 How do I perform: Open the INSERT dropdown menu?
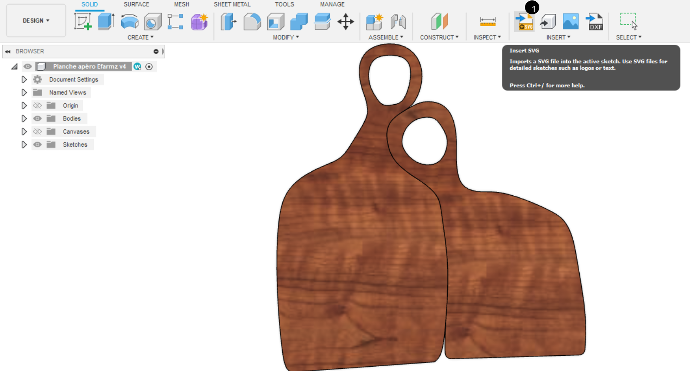(x=558, y=37)
